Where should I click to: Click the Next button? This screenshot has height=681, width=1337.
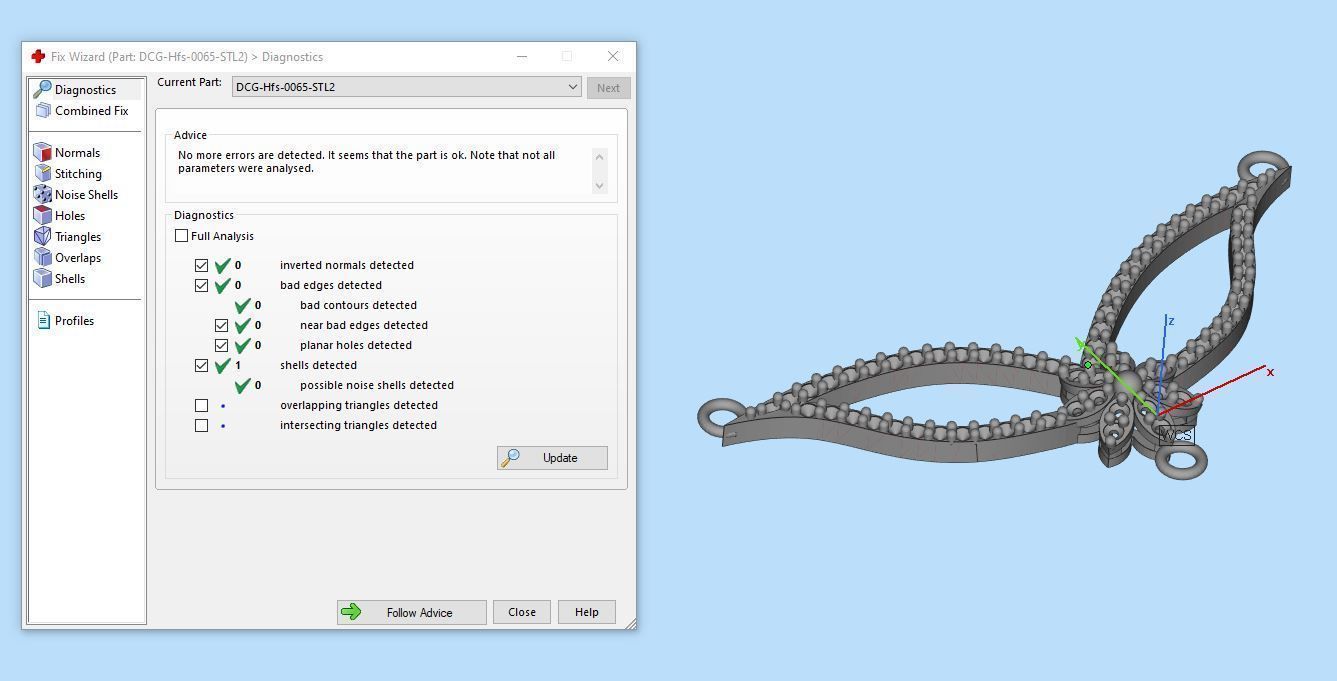[x=608, y=88]
